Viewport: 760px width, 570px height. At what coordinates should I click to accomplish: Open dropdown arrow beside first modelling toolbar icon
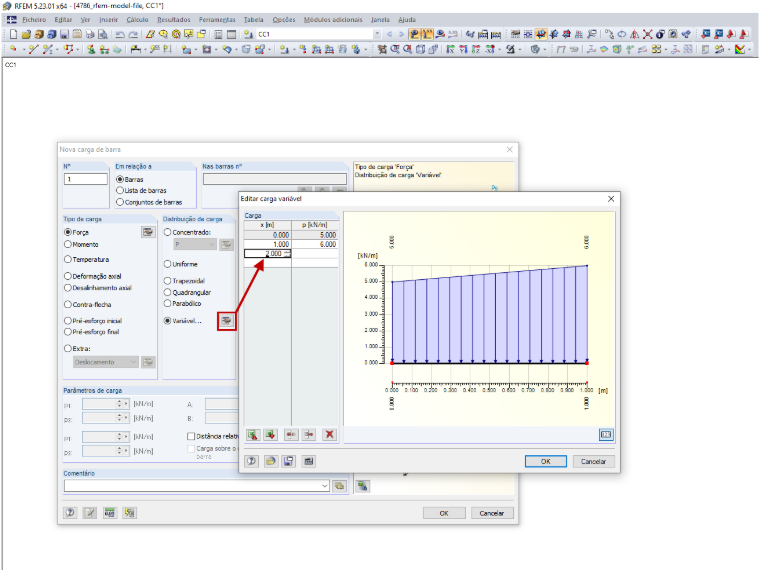pos(22,49)
